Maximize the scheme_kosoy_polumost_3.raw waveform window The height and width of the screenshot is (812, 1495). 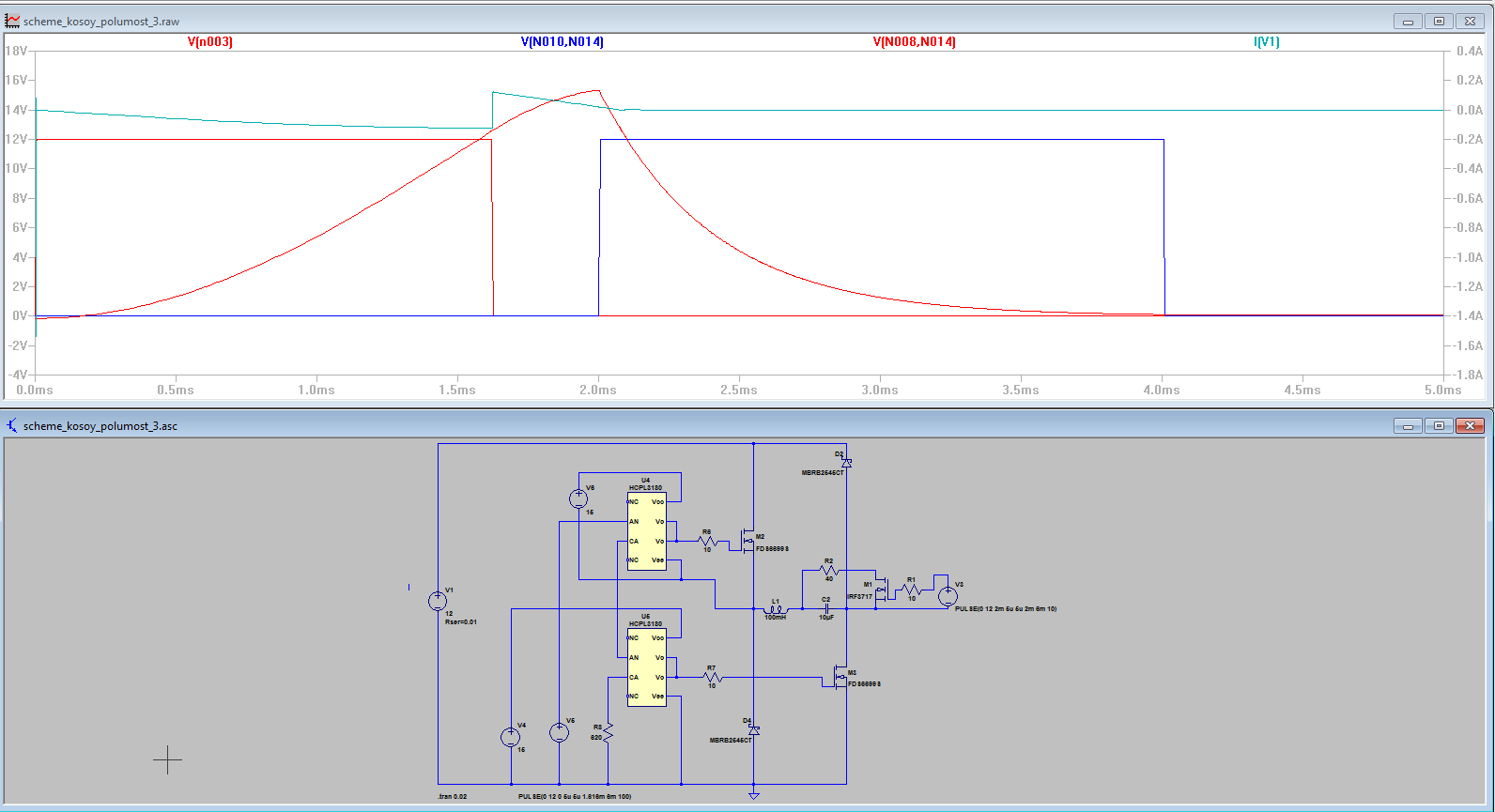tap(1439, 21)
